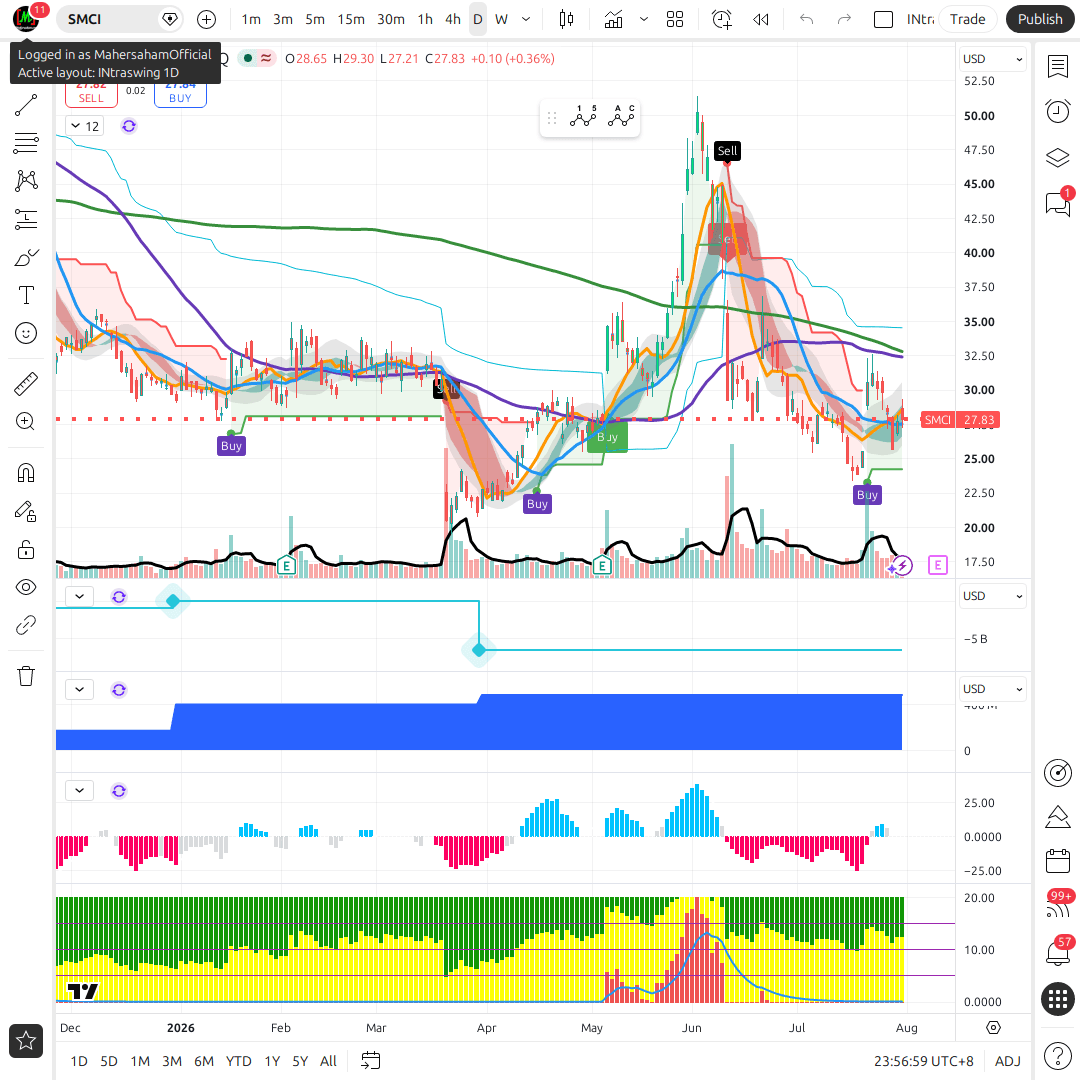
Task: Select the Text annotation tool
Action: point(26,295)
